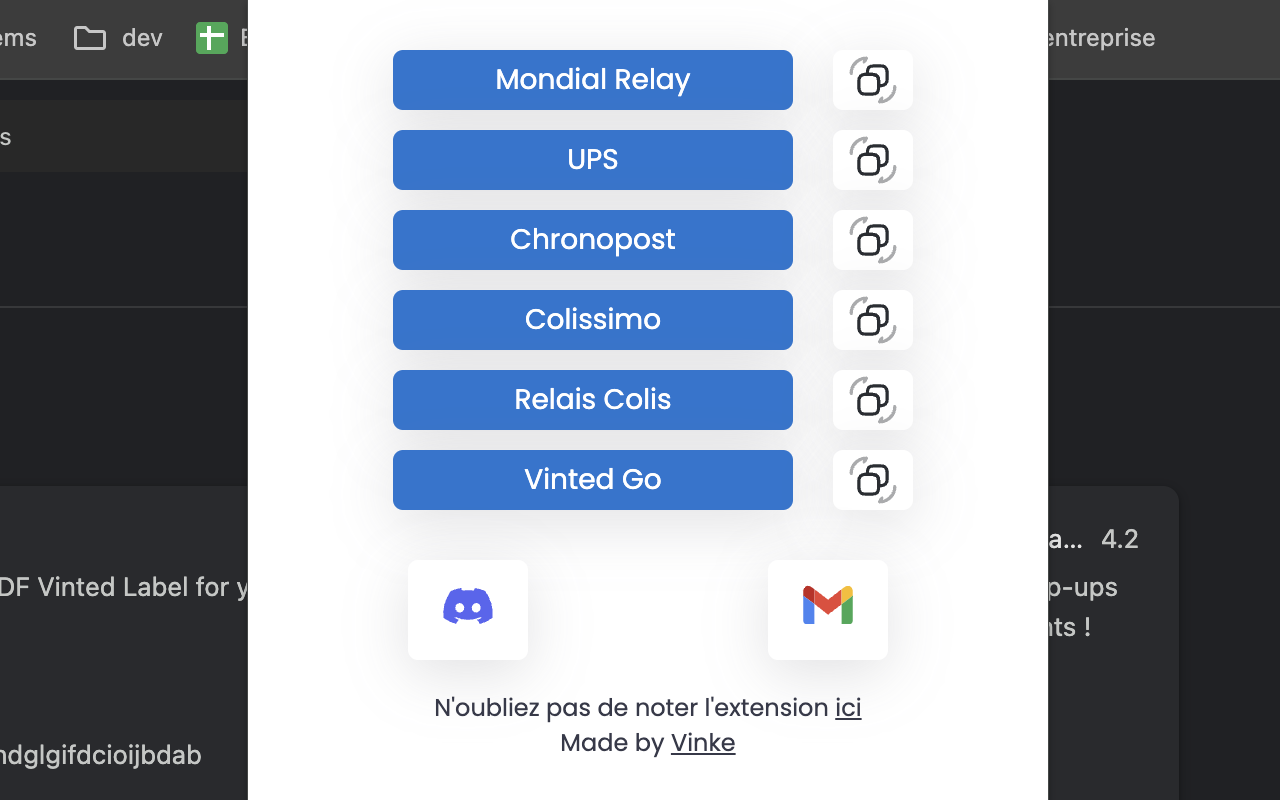Toggle the rotate icon next to Relais Colis
Screen dimensions: 1280x800
[873, 400]
